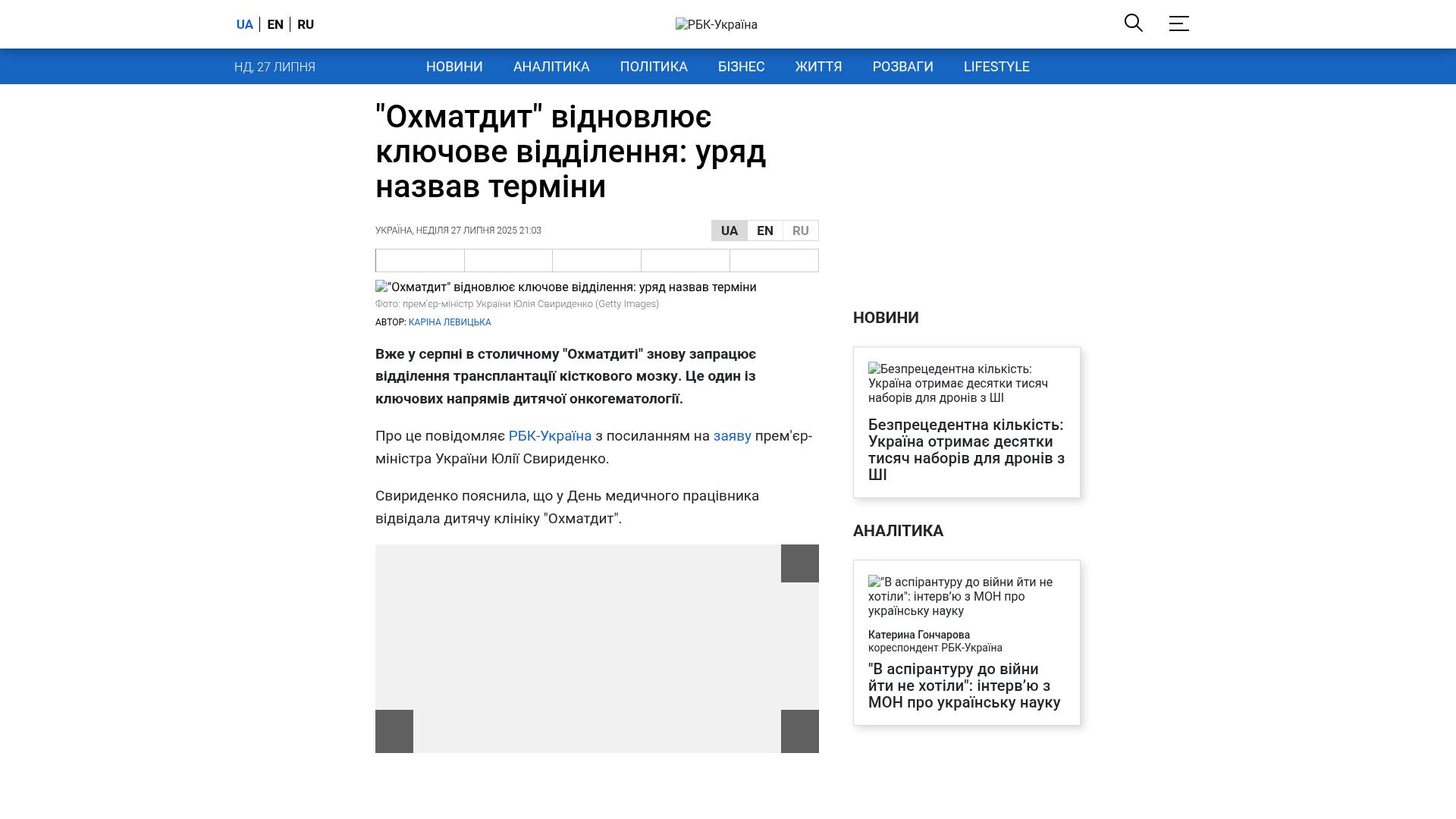Select the UA article language button
This screenshot has width=1456, height=819.
click(x=729, y=231)
